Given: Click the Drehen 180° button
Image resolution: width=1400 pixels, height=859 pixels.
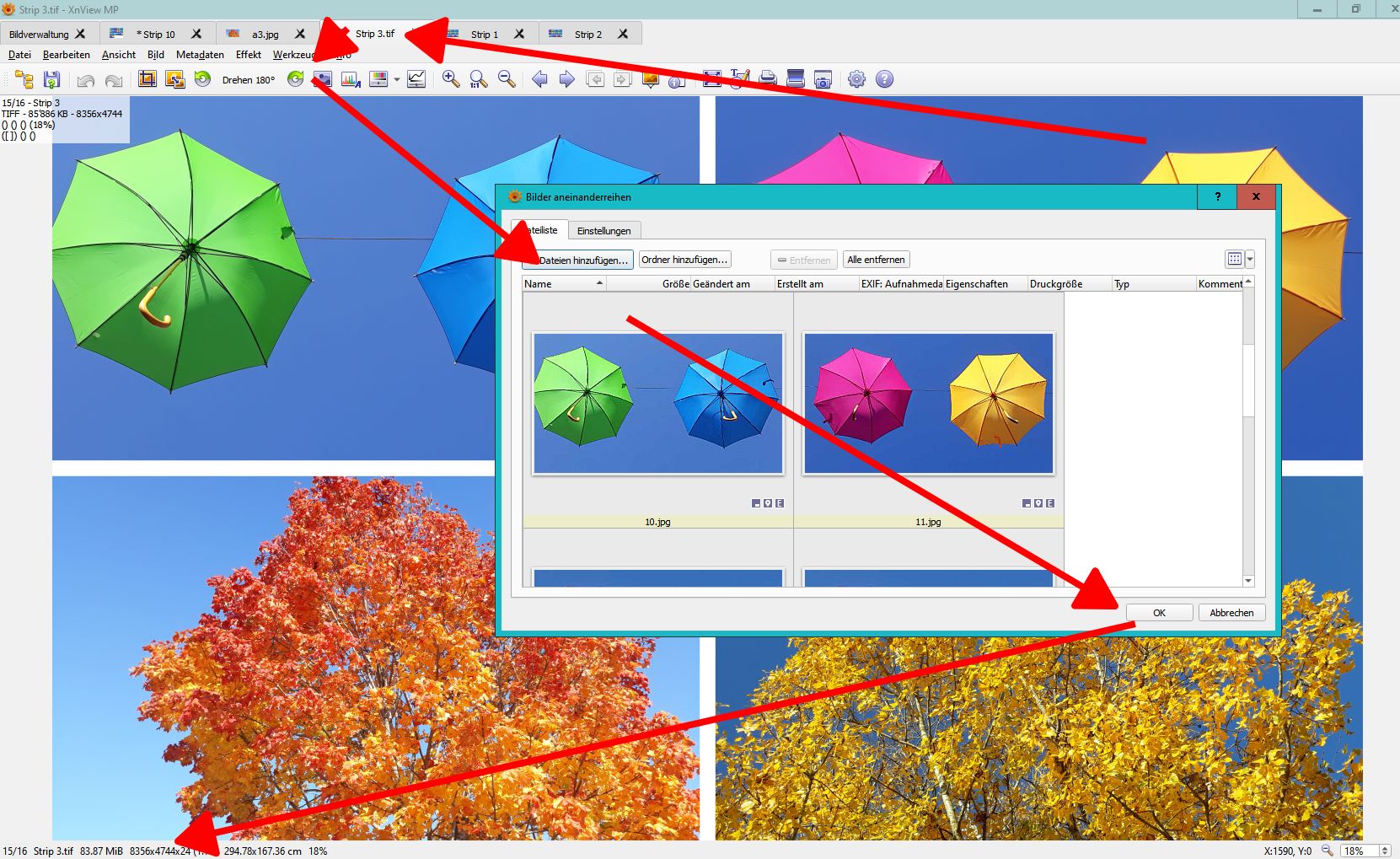Looking at the screenshot, I should 249,80.
